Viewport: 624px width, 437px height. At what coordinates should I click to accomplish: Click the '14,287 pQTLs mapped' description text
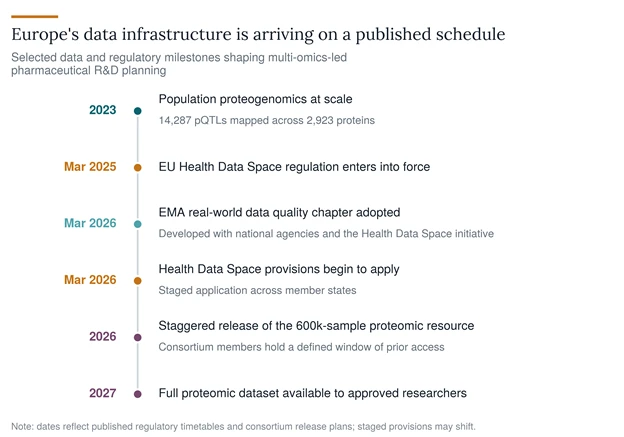(x=267, y=121)
